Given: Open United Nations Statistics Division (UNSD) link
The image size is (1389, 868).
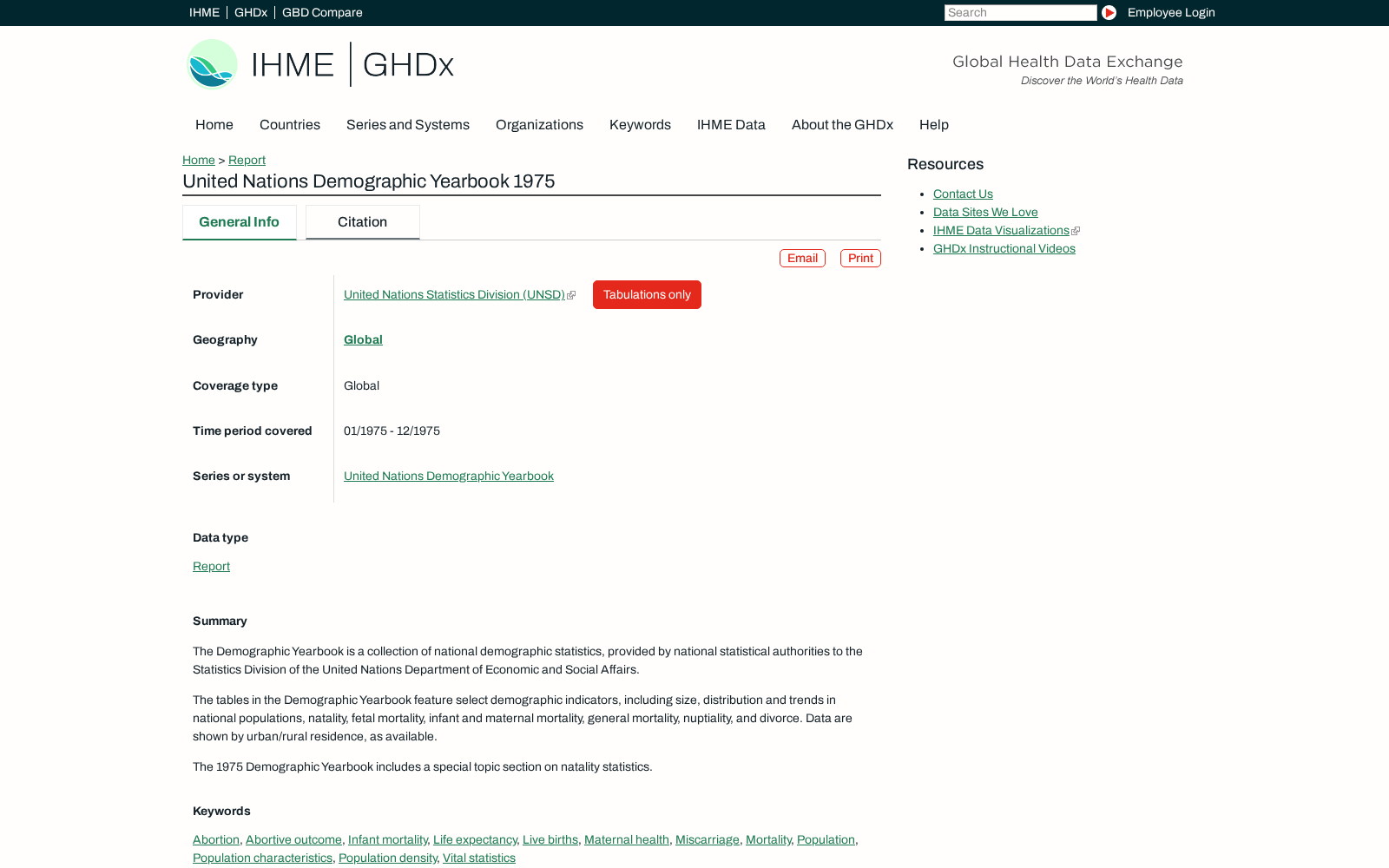Looking at the screenshot, I should (x=454, y=295).
